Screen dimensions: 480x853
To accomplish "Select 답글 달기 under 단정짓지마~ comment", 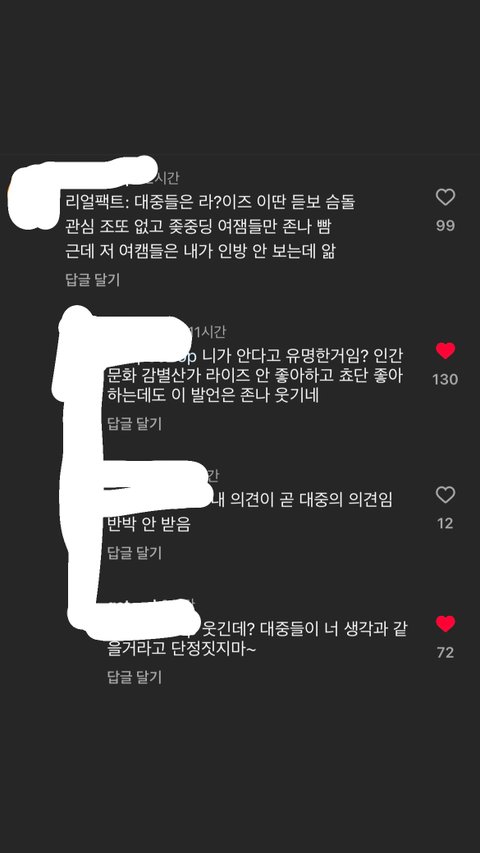I will (134, 677).
